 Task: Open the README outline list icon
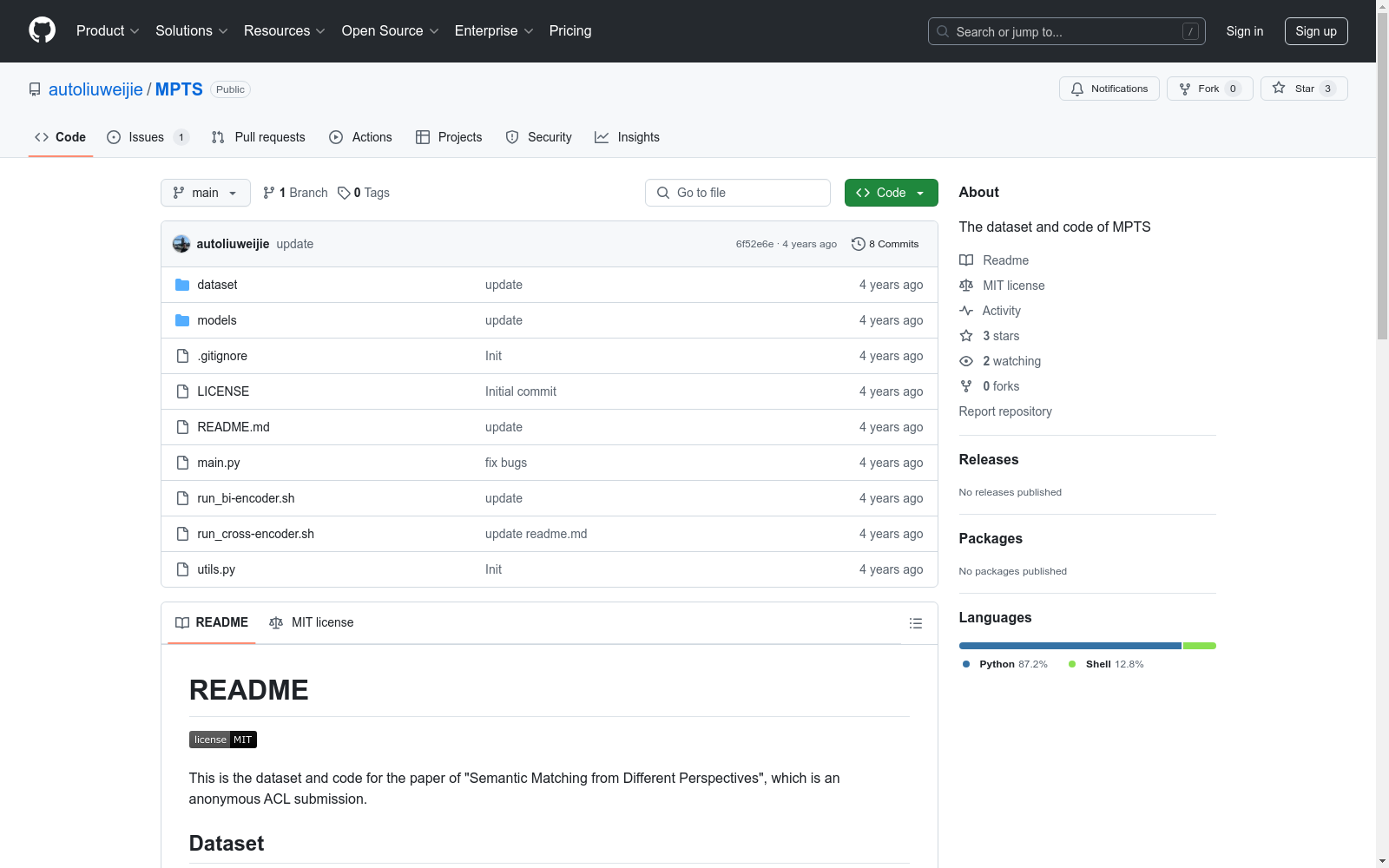(915, 623)
